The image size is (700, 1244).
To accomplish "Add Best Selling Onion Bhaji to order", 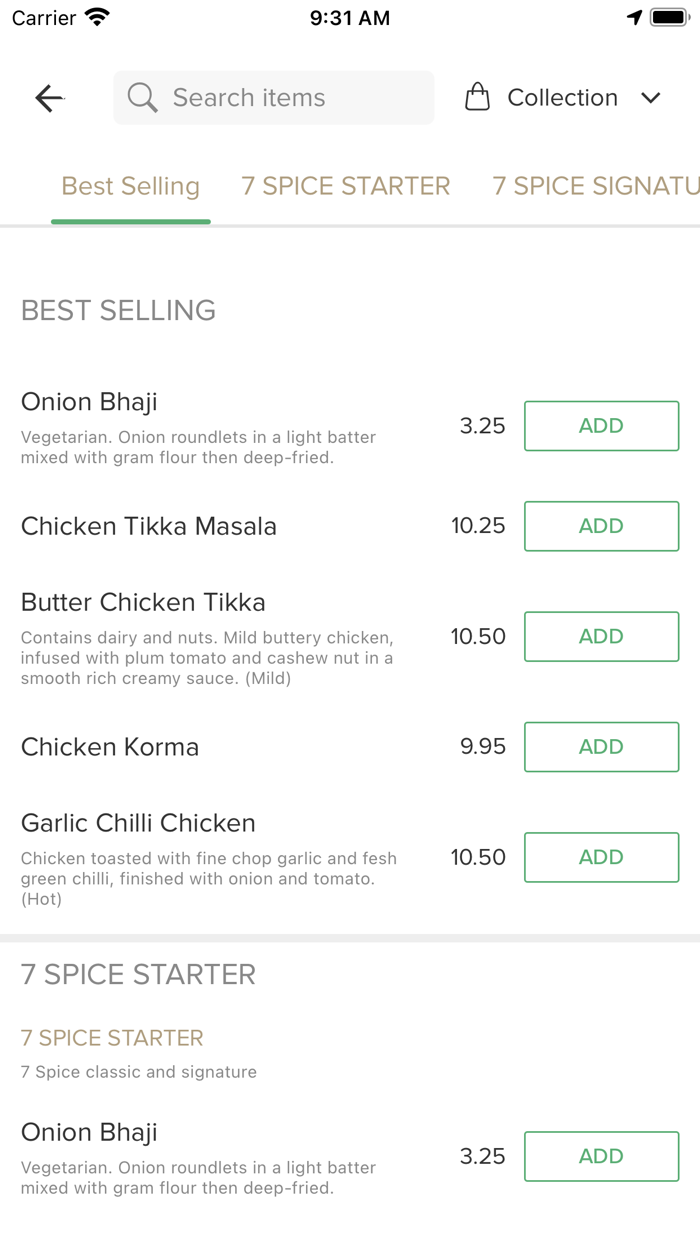I will click(601, 426).
